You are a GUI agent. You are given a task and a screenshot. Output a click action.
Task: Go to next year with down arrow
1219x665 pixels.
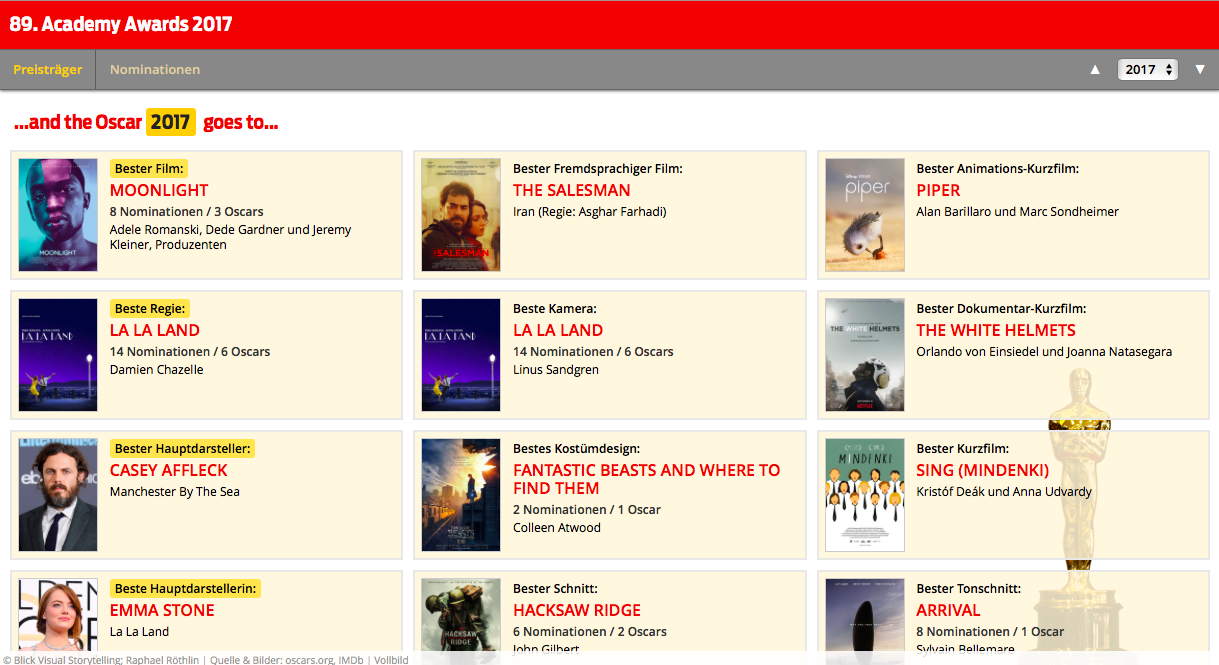coord(1200,70)
